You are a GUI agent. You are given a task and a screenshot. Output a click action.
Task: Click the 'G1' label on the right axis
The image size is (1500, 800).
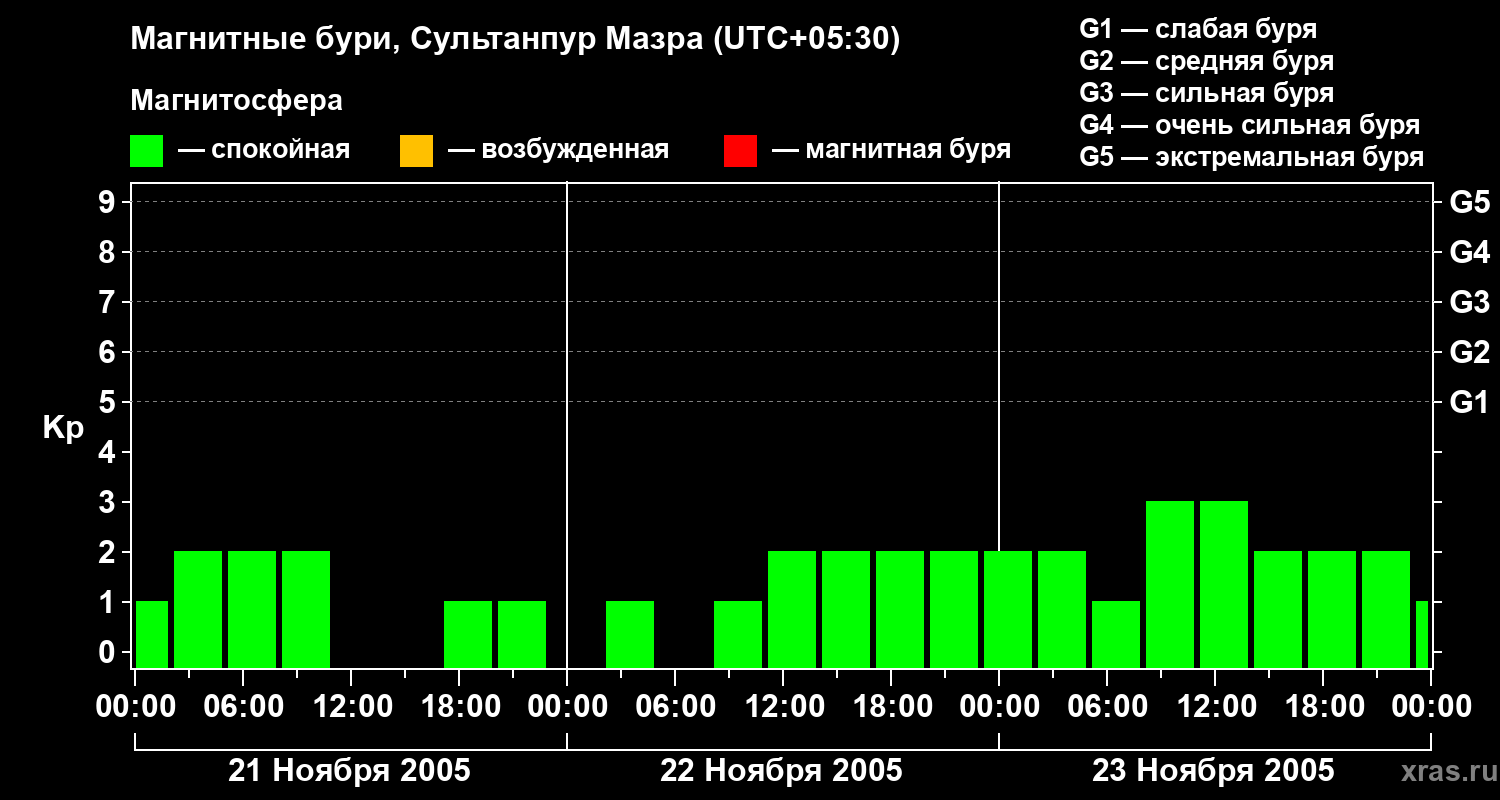pyautogui.click(x=1470, y=403)
